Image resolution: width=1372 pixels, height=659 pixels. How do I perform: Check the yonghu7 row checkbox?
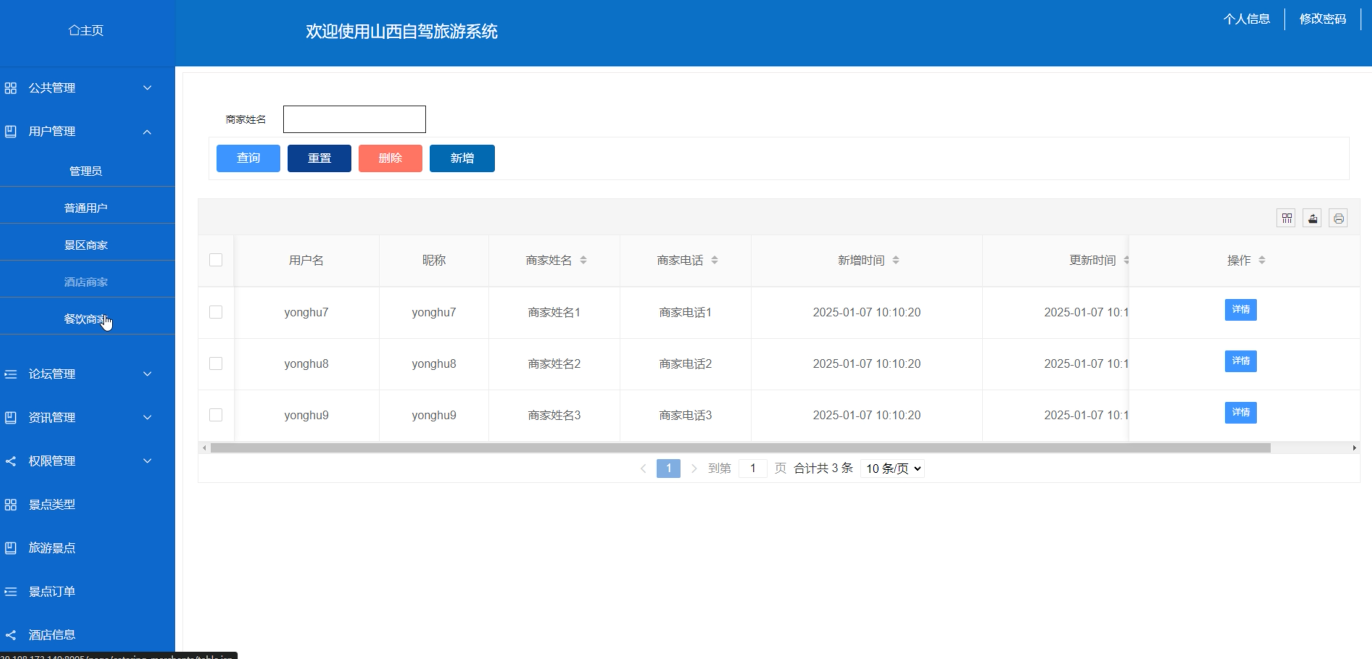point(215,312)
